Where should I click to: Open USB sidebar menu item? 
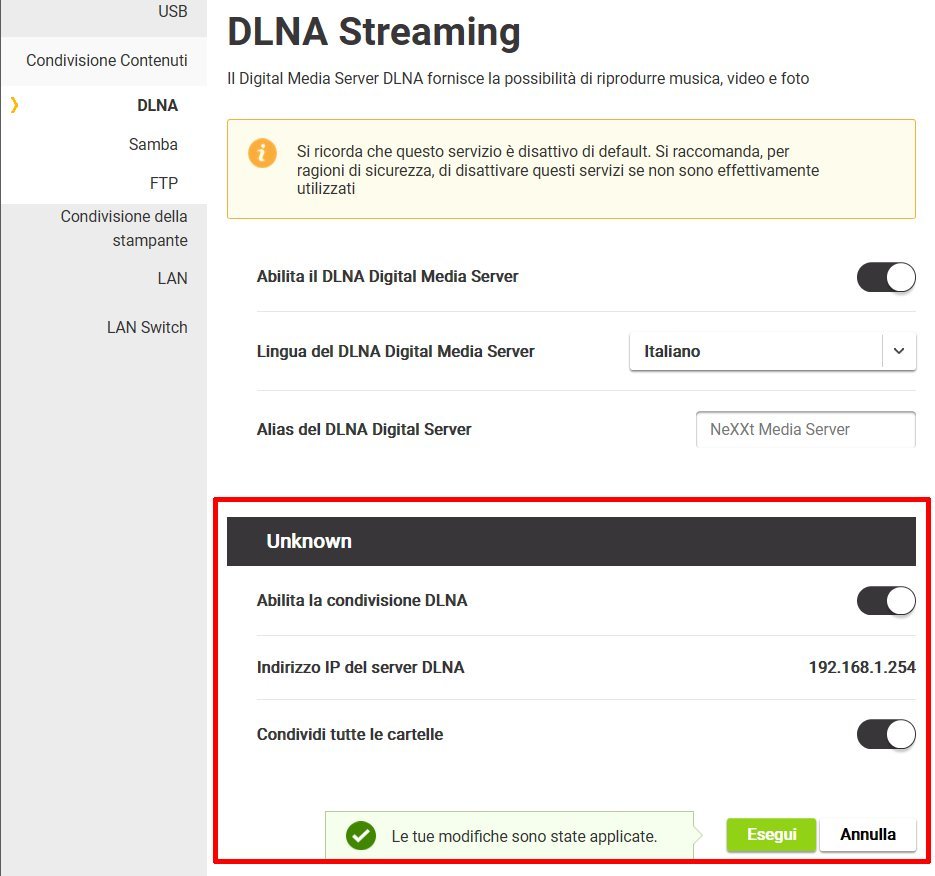(x=172, y=11)
